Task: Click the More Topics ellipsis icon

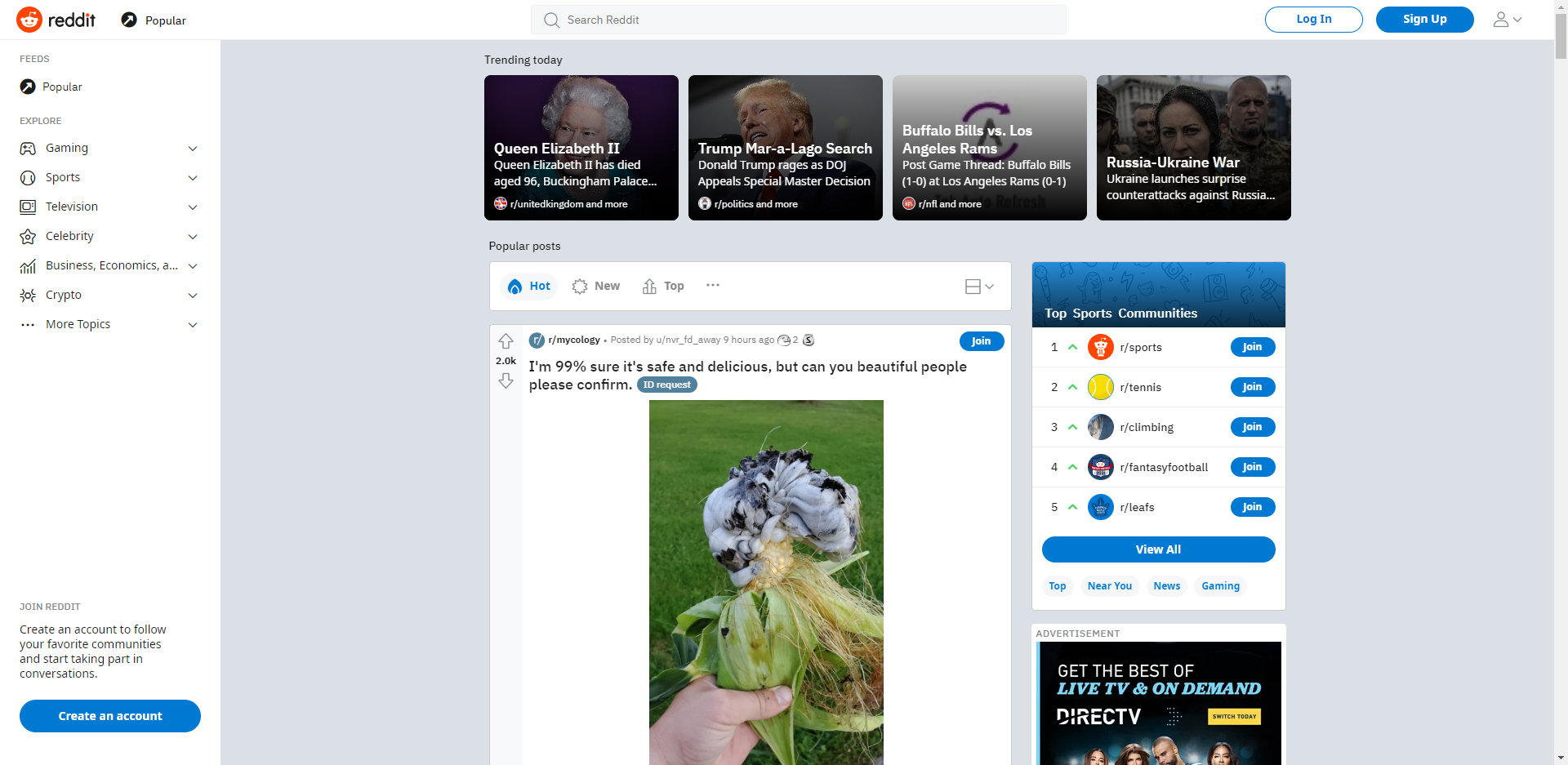Action: pos(28,325)
